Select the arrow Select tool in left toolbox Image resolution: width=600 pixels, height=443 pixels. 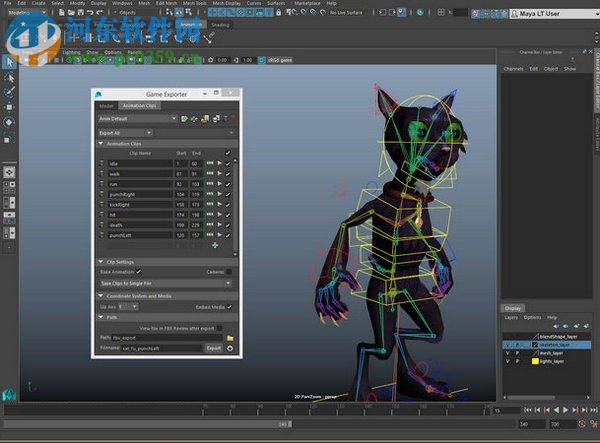(x=10, y=62)
